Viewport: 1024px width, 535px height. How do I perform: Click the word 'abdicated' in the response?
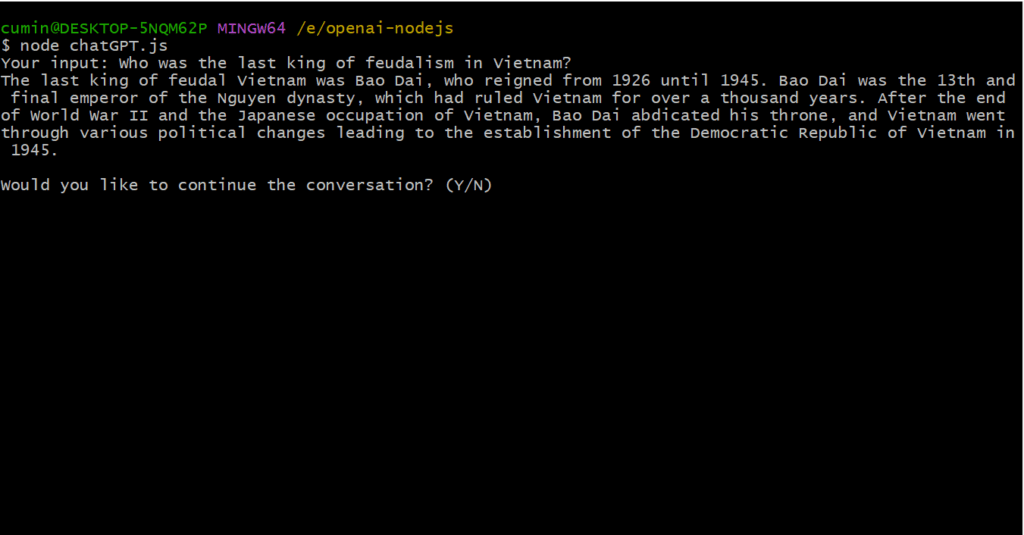(x=675, y=116)
